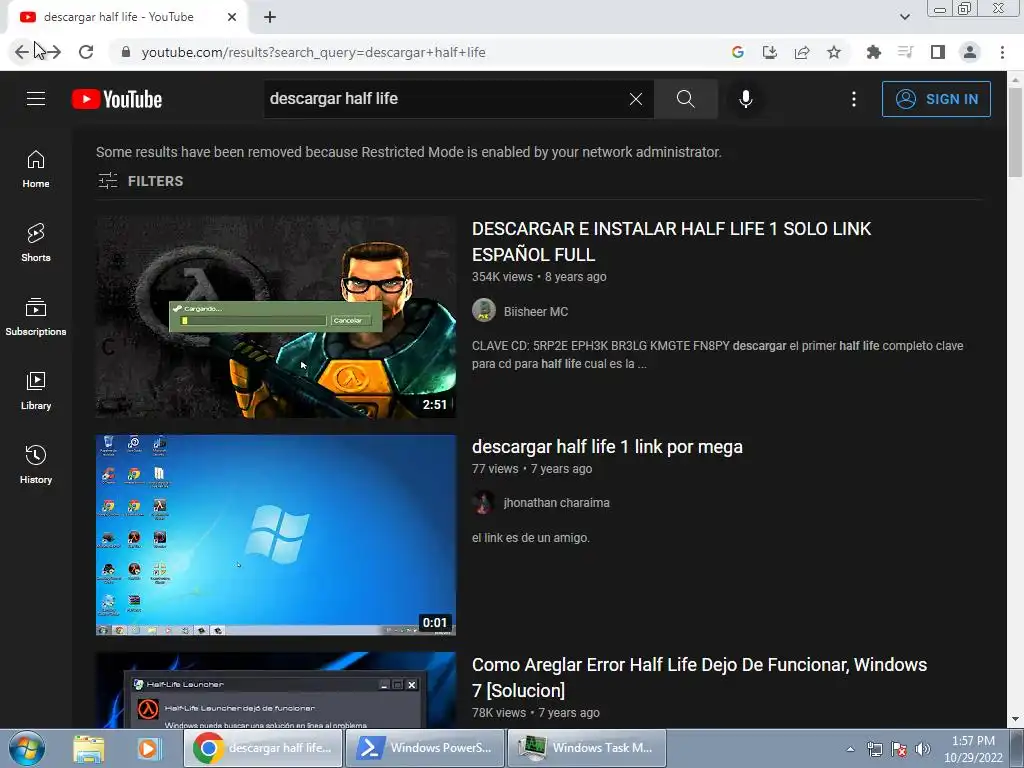Screen dimensions: 1024x768
Task: Open the Windows 7 desktop video thumbnail
Action: click(276, 535)
